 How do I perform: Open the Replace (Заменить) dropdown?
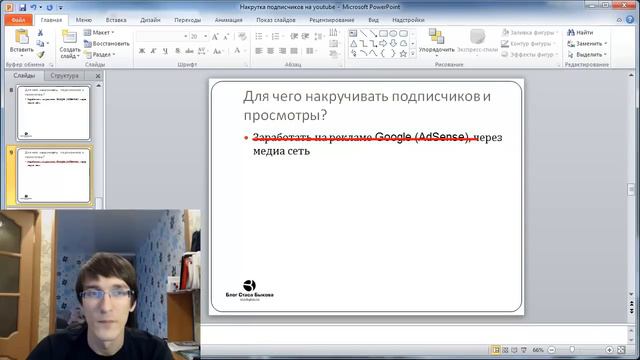[587, 43]
